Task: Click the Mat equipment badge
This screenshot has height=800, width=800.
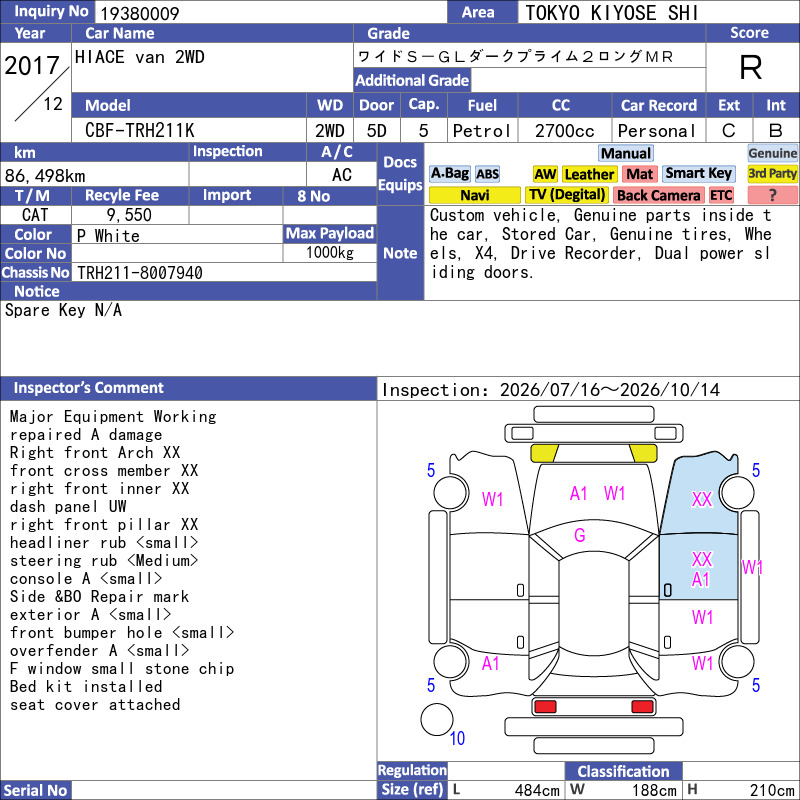Action: click(639, 174)
